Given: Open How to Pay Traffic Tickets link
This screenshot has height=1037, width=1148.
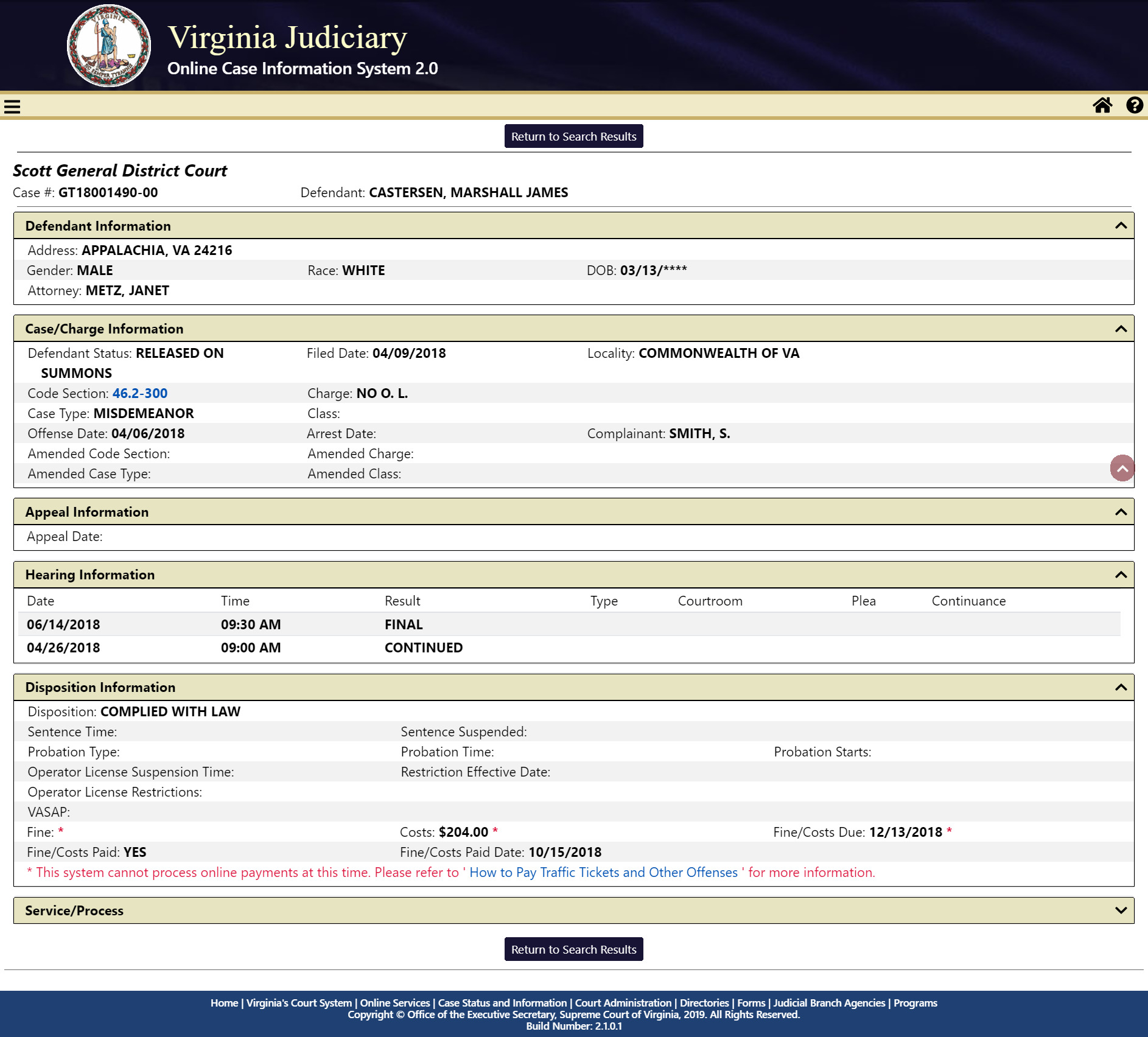Looking at the screenshot, I should tap(603, 872).
